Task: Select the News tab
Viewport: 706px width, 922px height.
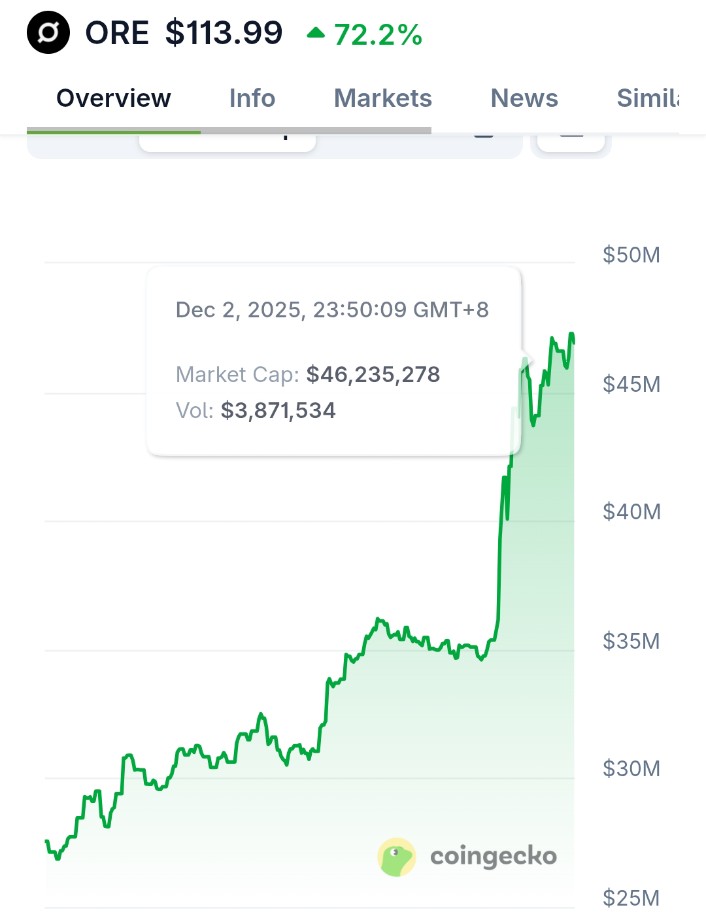Action: (524, 98)
